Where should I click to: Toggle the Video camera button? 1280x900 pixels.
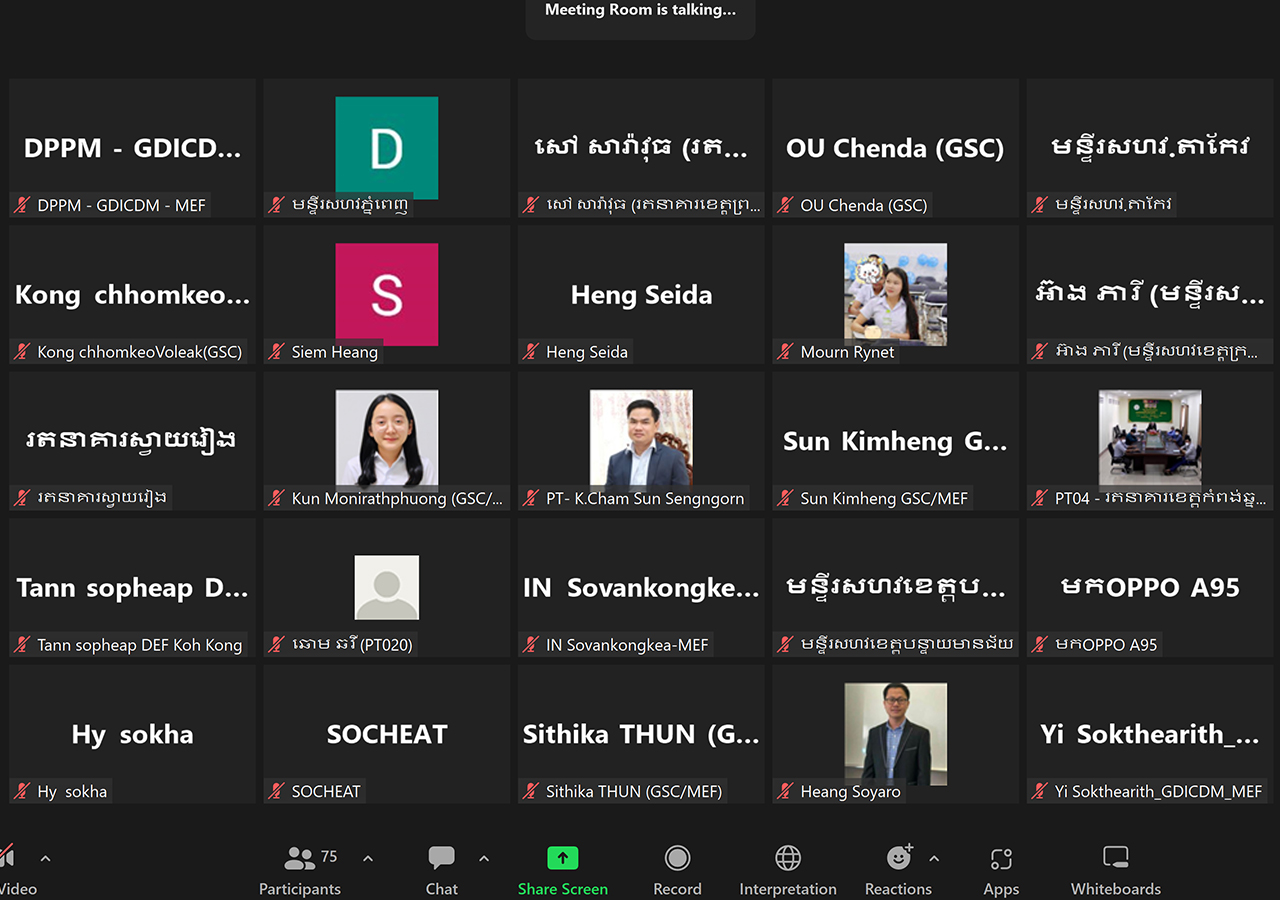coord(8,858)
